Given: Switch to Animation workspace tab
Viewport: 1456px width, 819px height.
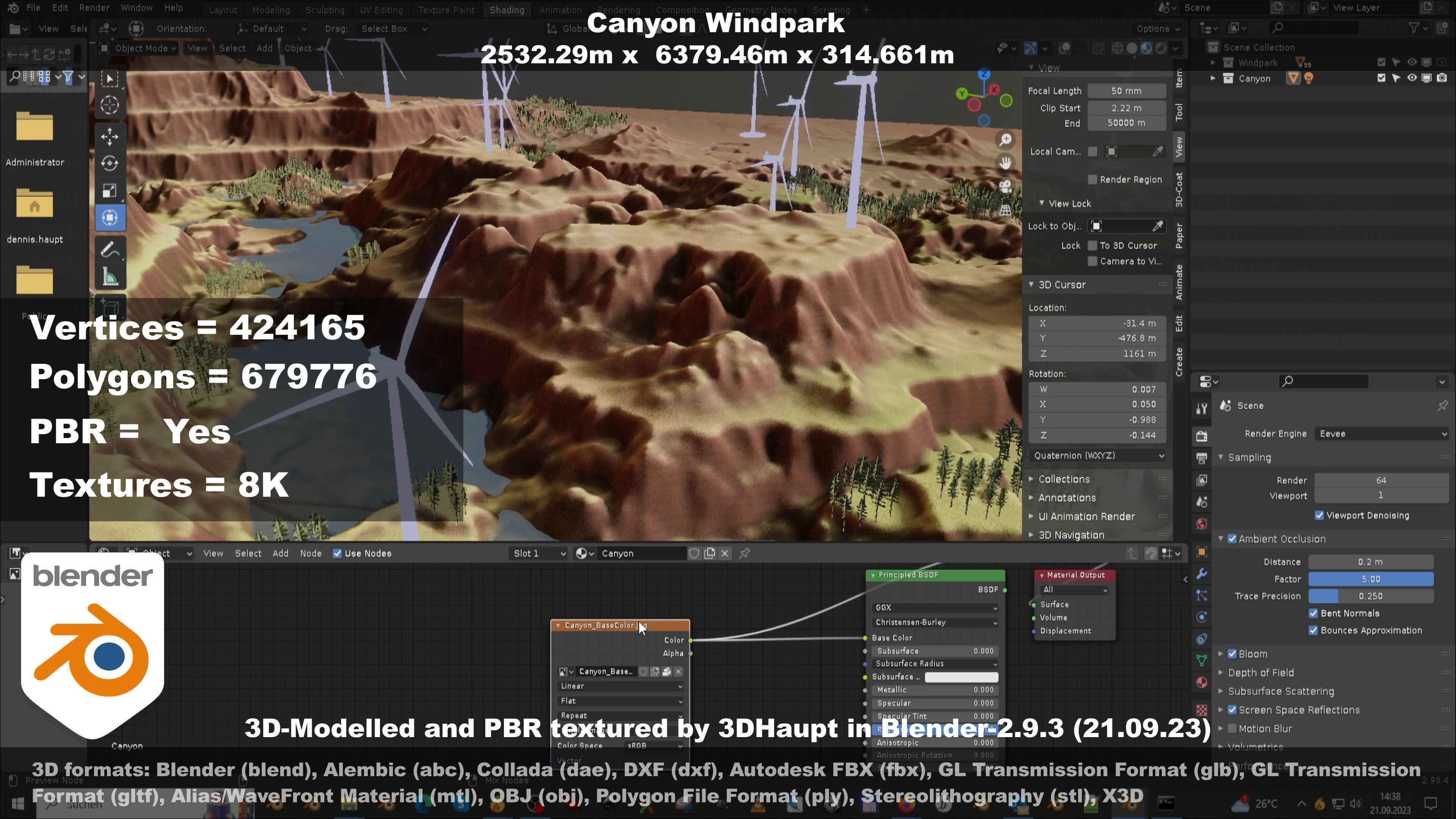Looking at the screenshot, I should click(560, 9).
